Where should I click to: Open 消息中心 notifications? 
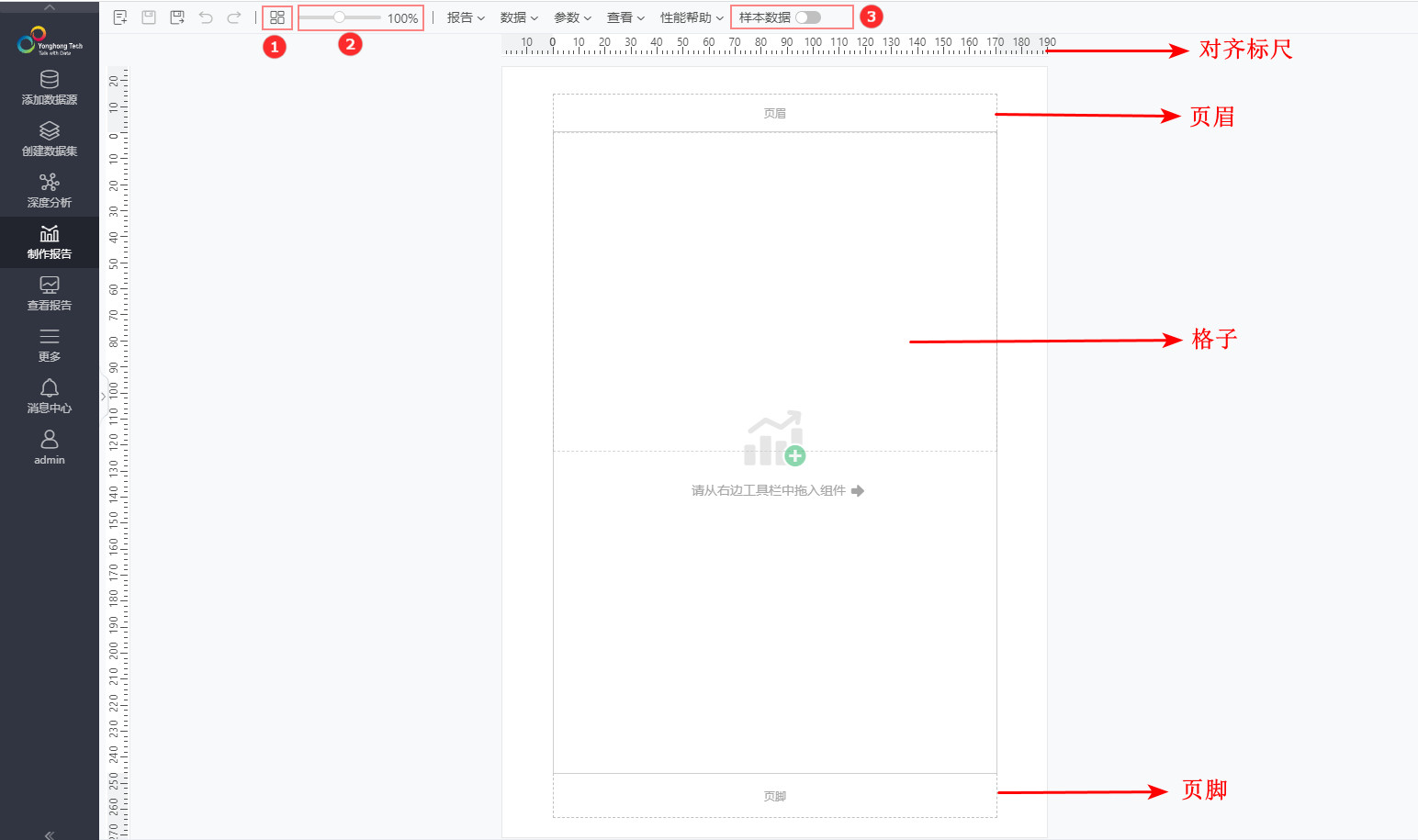50,397
